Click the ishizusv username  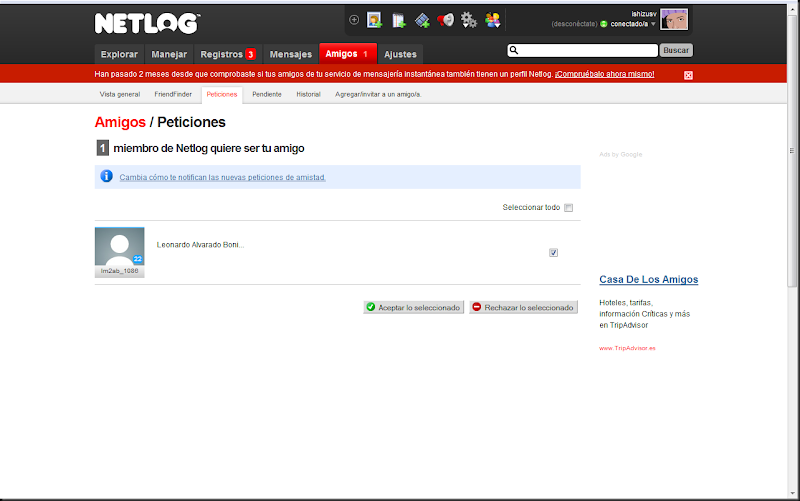(x=644, y=14)
